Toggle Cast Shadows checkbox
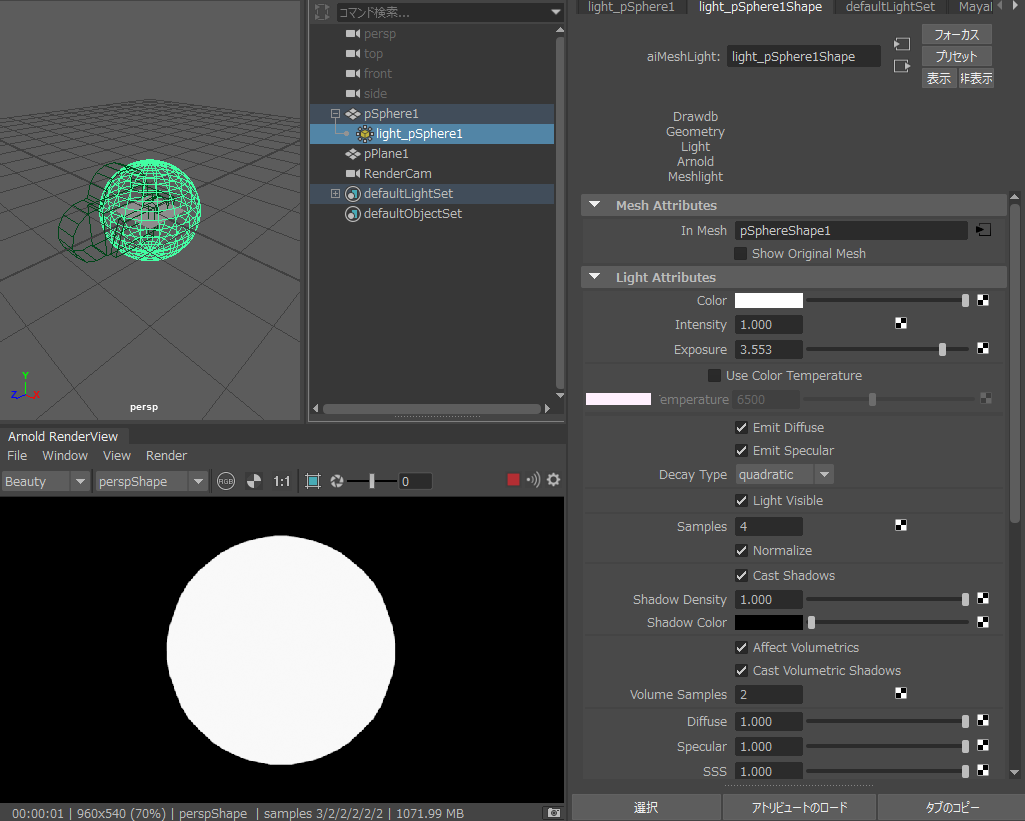This screenshot has height=821, width=1025. (741, 575)
